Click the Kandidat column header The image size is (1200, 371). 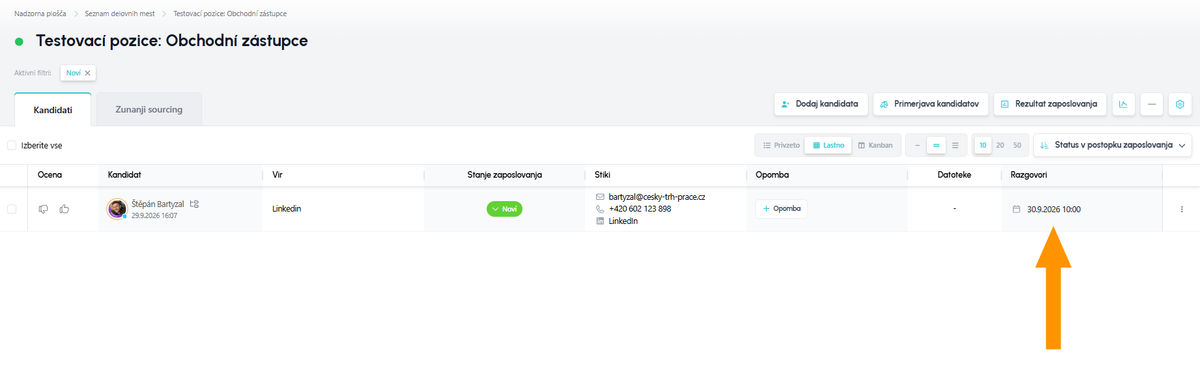[x=124, y=174]
